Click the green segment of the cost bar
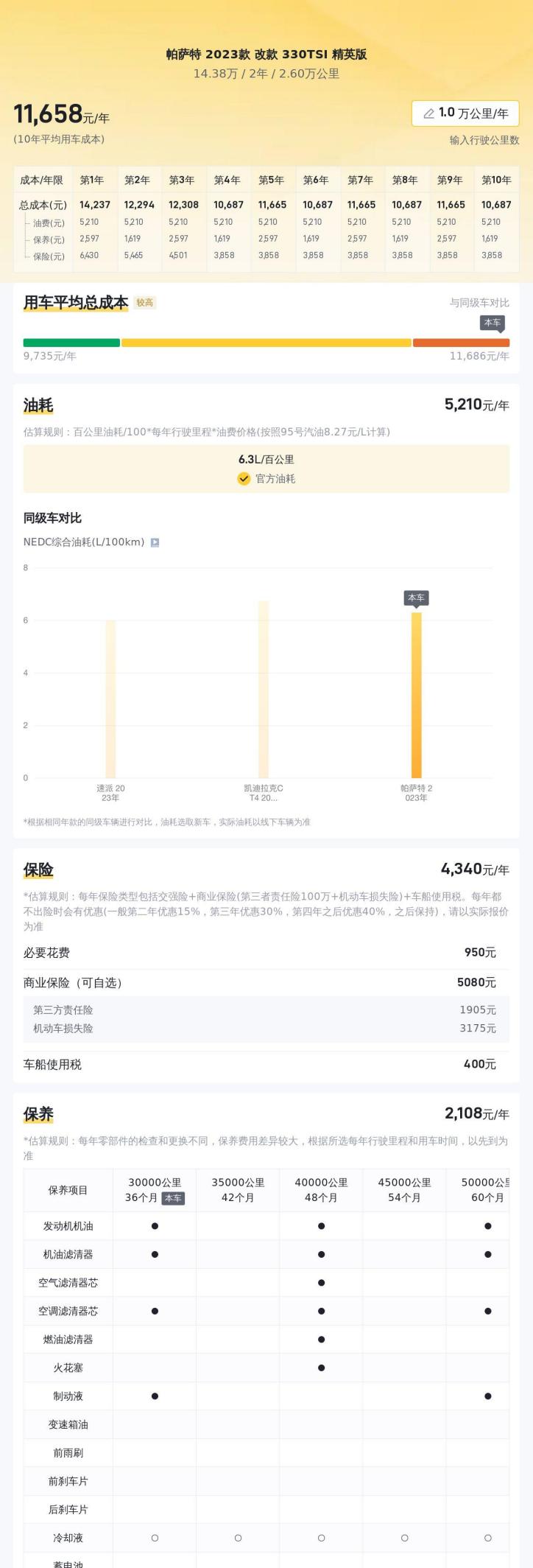The height and width of the screenshot is (1568, 533). [x=71, y=343]
